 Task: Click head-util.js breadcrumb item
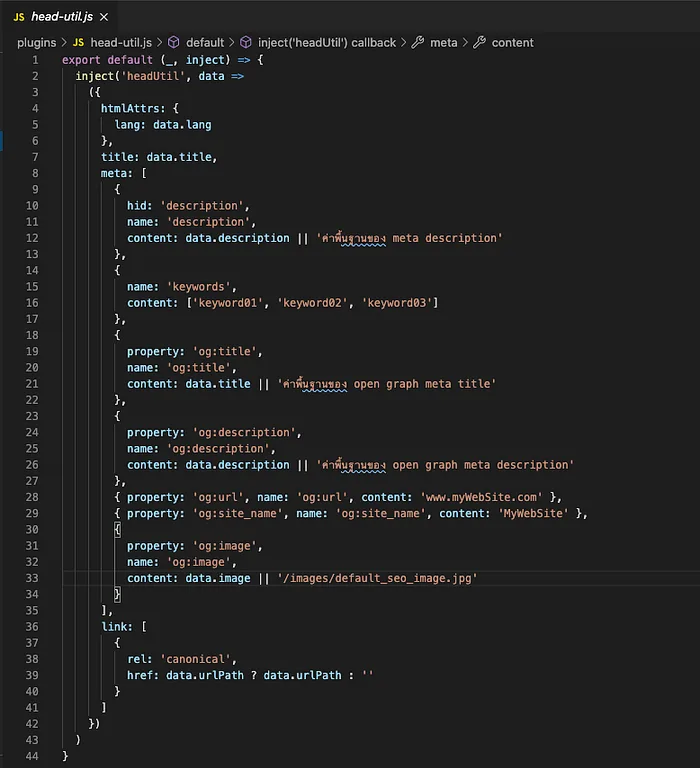pyautogui.click(x=121, y=43)
